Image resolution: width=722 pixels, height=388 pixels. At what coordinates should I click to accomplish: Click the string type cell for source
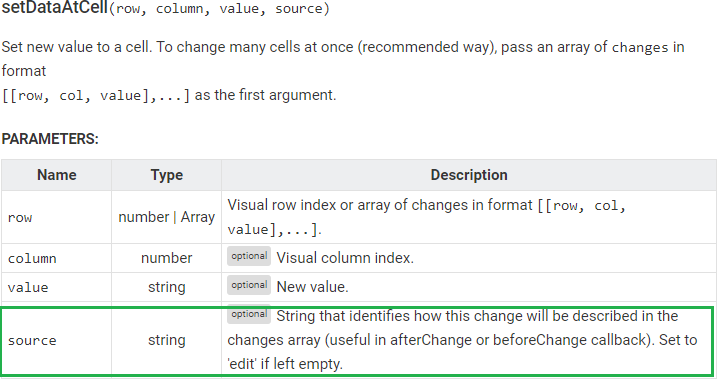[x=167, y=340]
